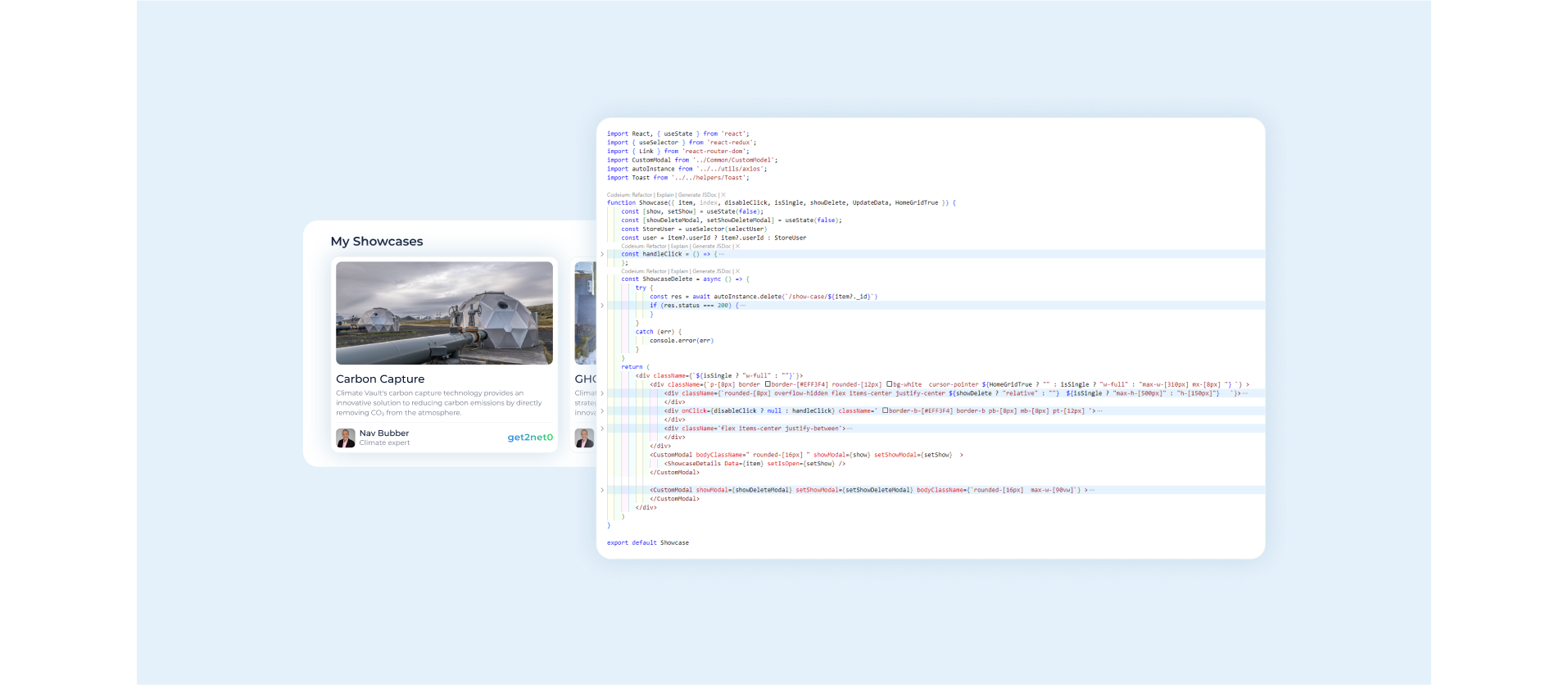
Task: Open bg-white color swatch in className
Action: click(890, 384)
